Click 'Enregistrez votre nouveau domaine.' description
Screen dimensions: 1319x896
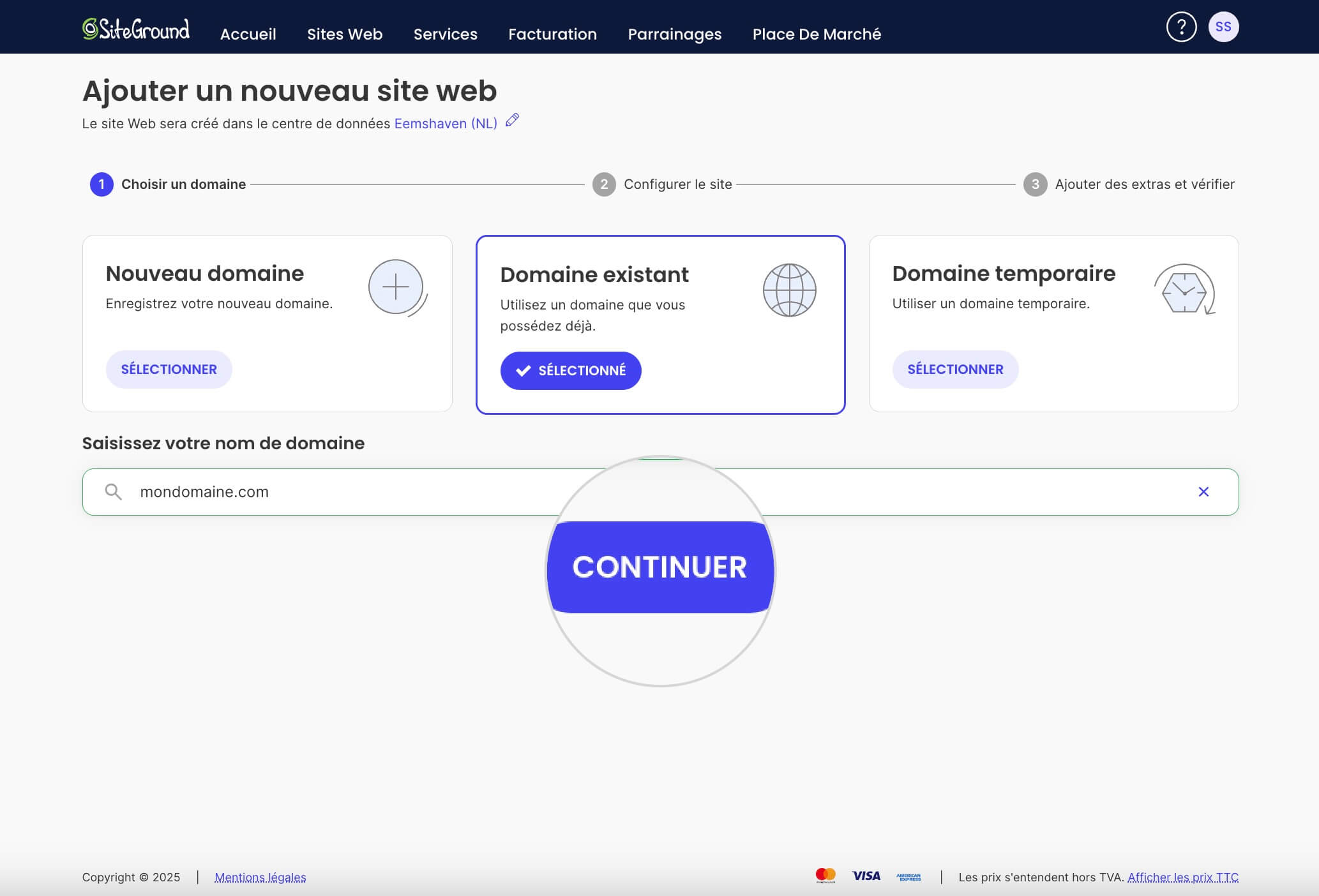click(220, 304)
